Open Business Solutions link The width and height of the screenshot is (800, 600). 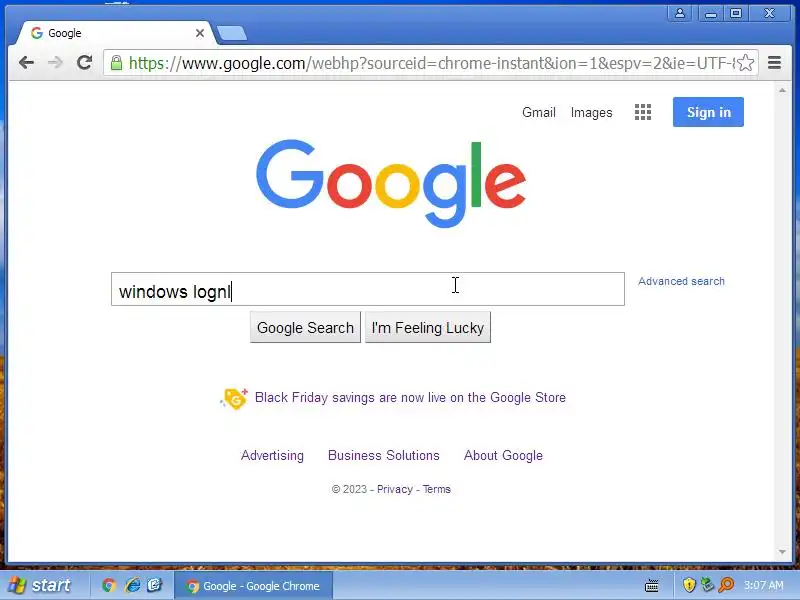[384, 456]
